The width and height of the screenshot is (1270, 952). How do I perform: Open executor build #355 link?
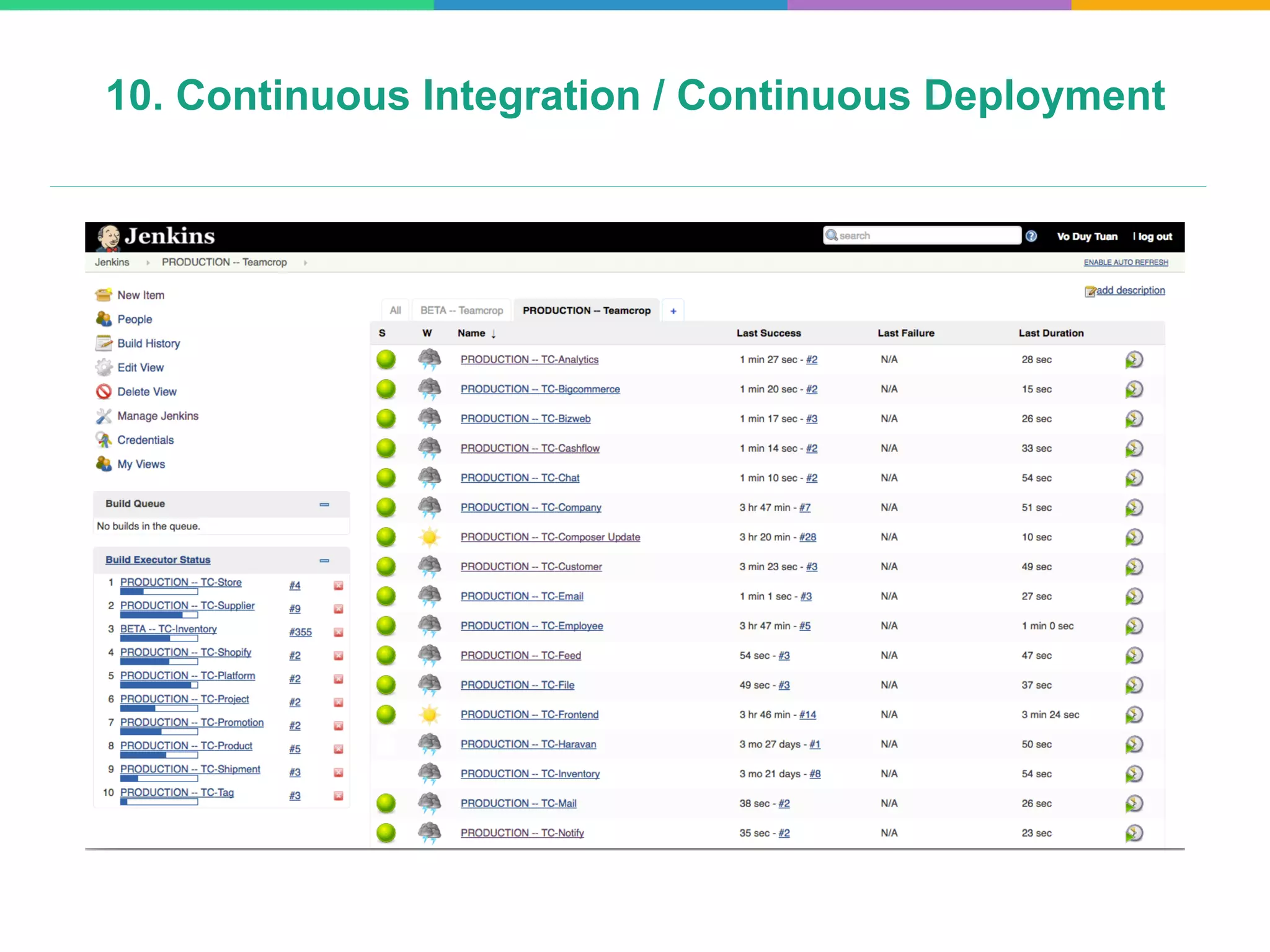300,632
